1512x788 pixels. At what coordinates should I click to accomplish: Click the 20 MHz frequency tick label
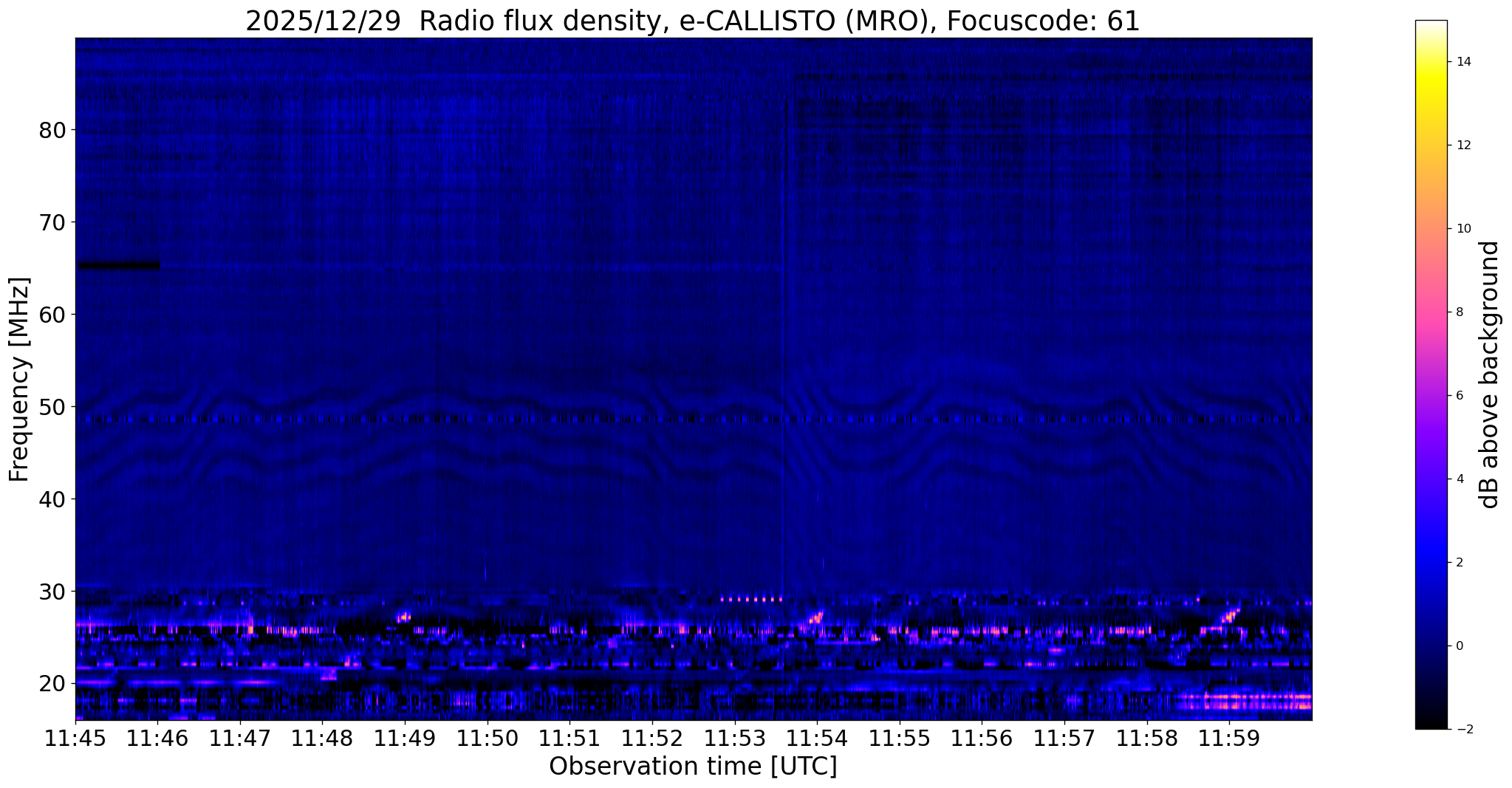52,684
